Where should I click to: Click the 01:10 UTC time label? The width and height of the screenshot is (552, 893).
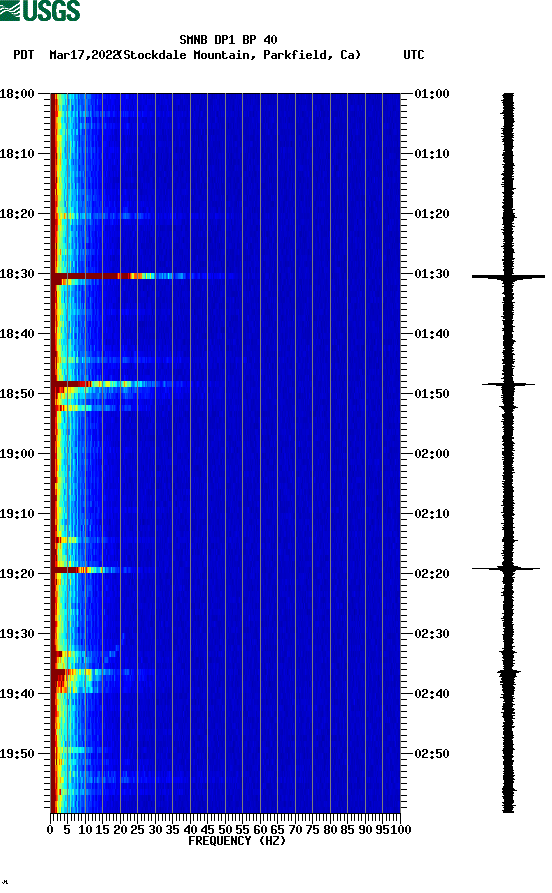tap(432, 153)
